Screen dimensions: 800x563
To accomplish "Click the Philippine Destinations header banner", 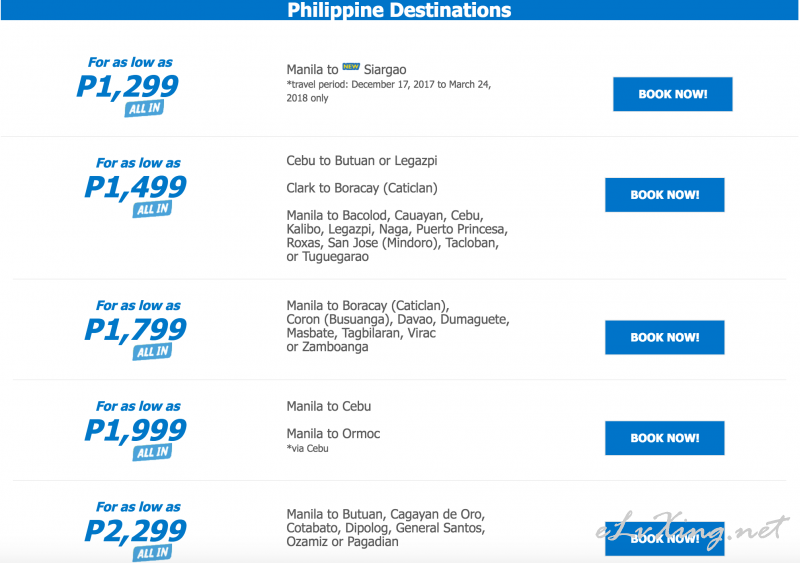I will 399,10.
